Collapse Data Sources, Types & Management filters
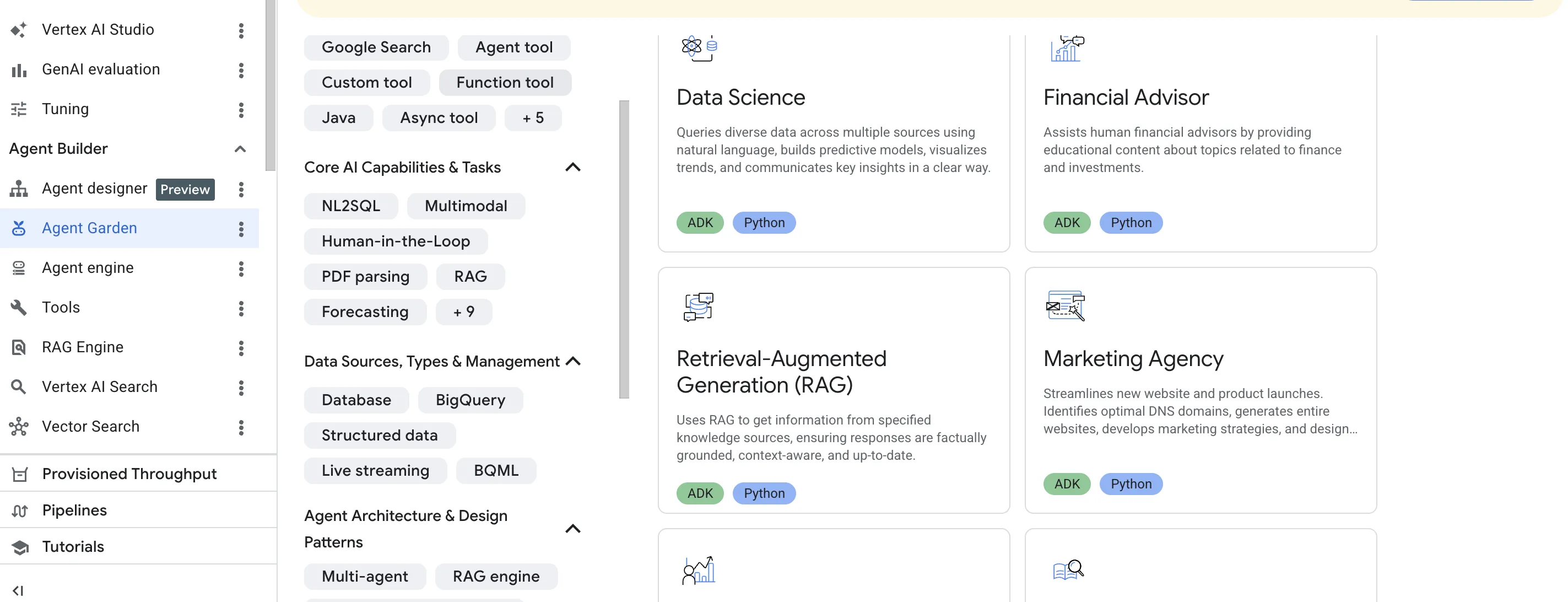Screen dimensions: 1568x602 click(x=573, y=361)
